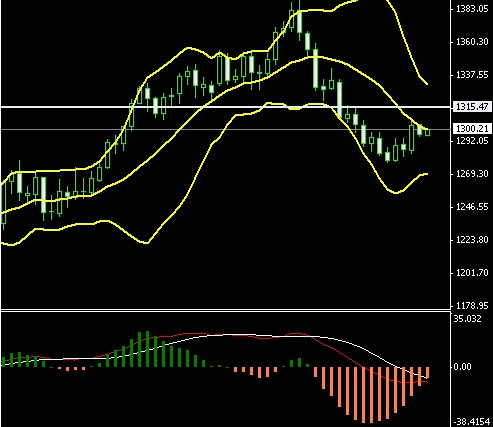Select the 1300.21 current price label
Screen dimensions: 493x427
click(472, 129)
